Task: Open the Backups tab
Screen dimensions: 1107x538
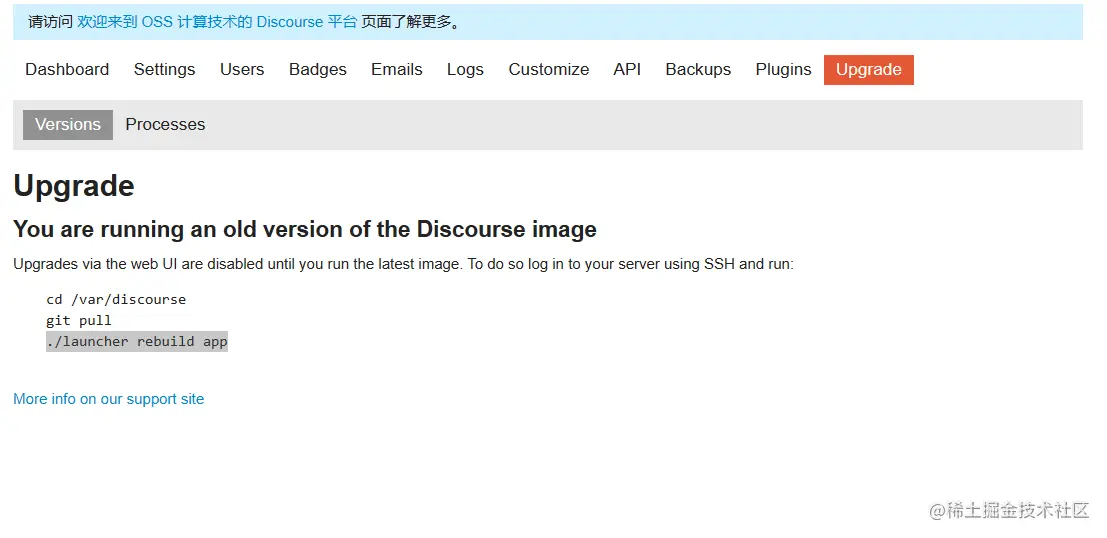Action: (698, 70)
